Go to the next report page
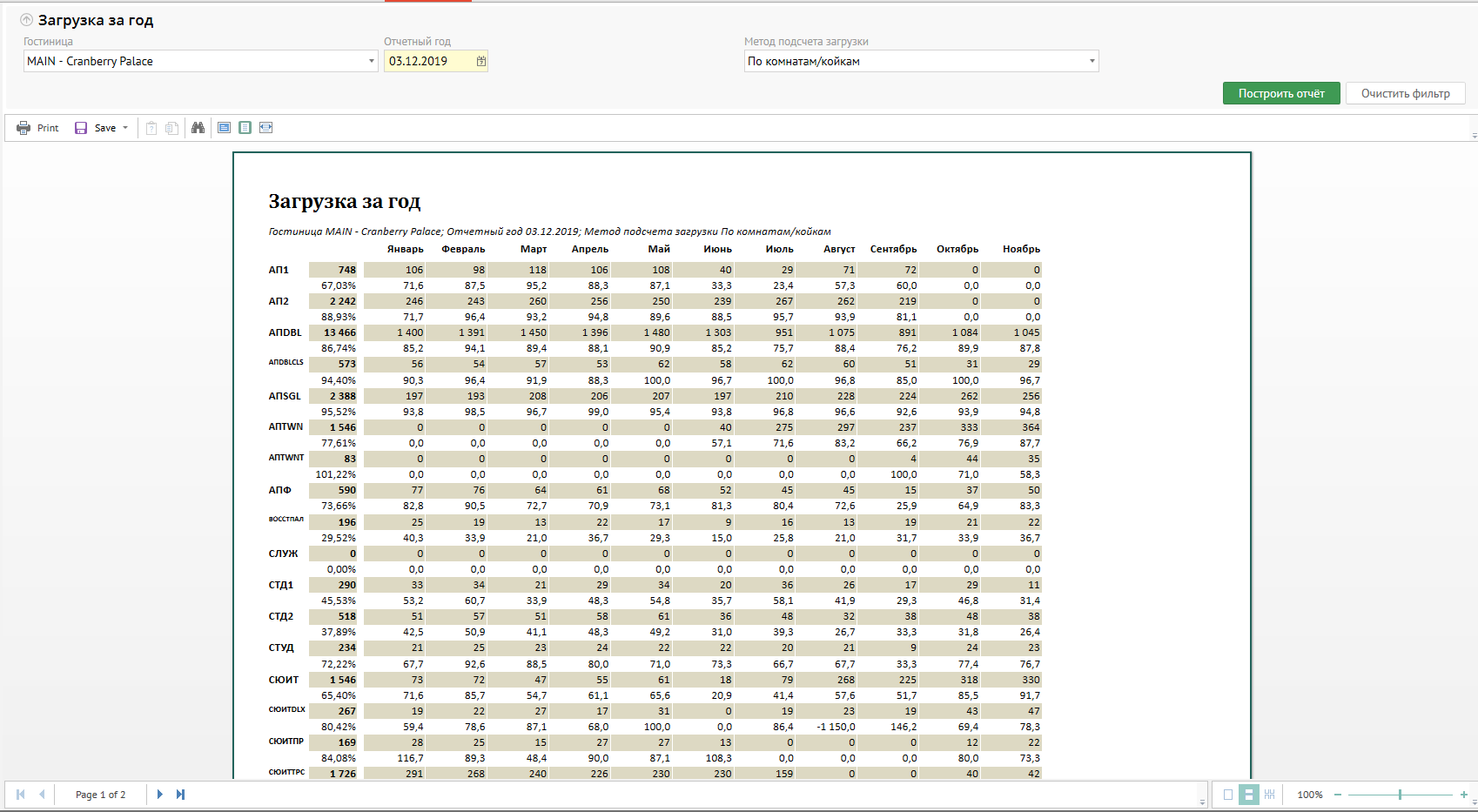 click(x=159, y=795)
